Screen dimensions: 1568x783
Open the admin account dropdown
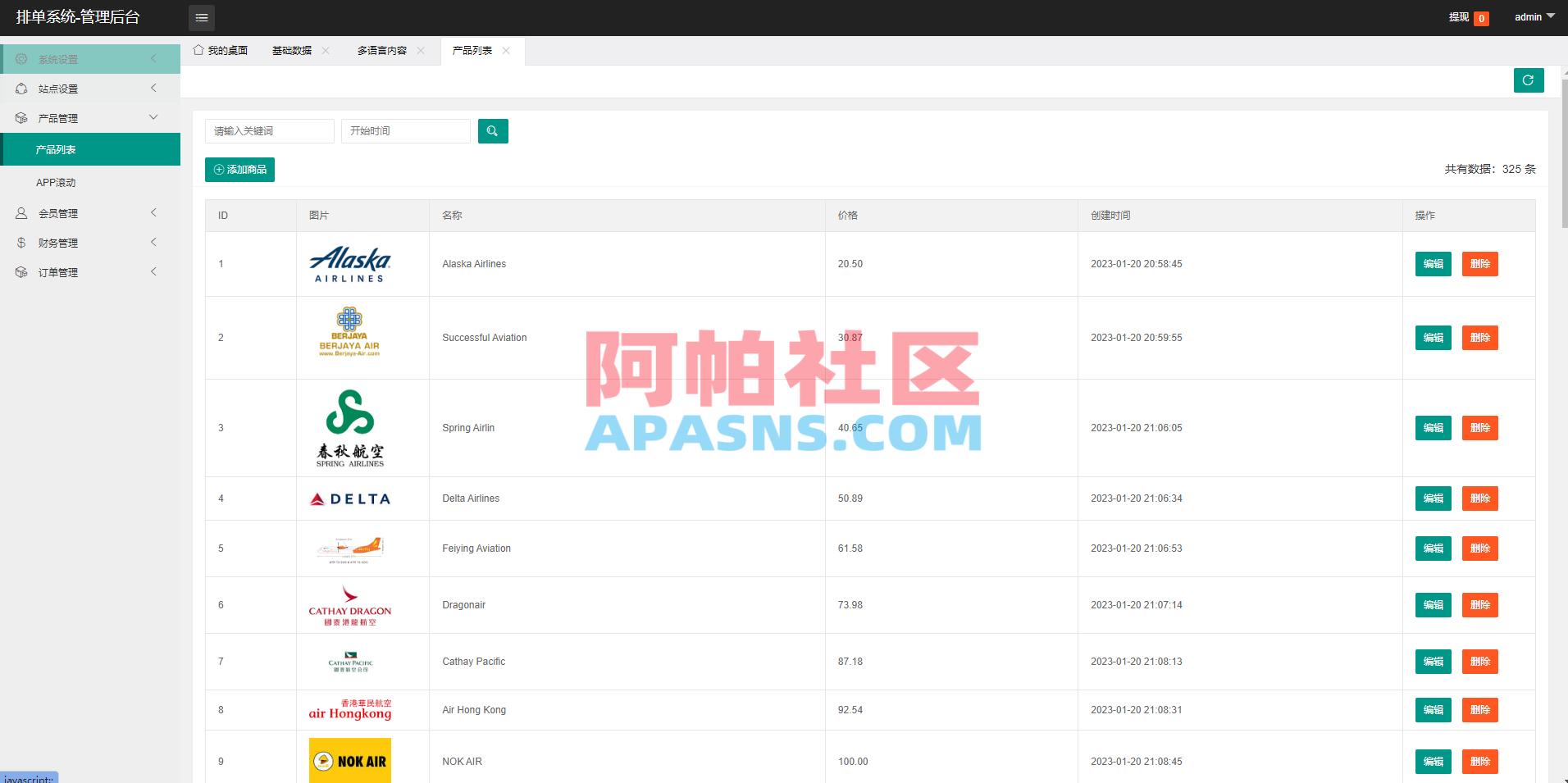pyautogui.click(x=1533, y=16)
